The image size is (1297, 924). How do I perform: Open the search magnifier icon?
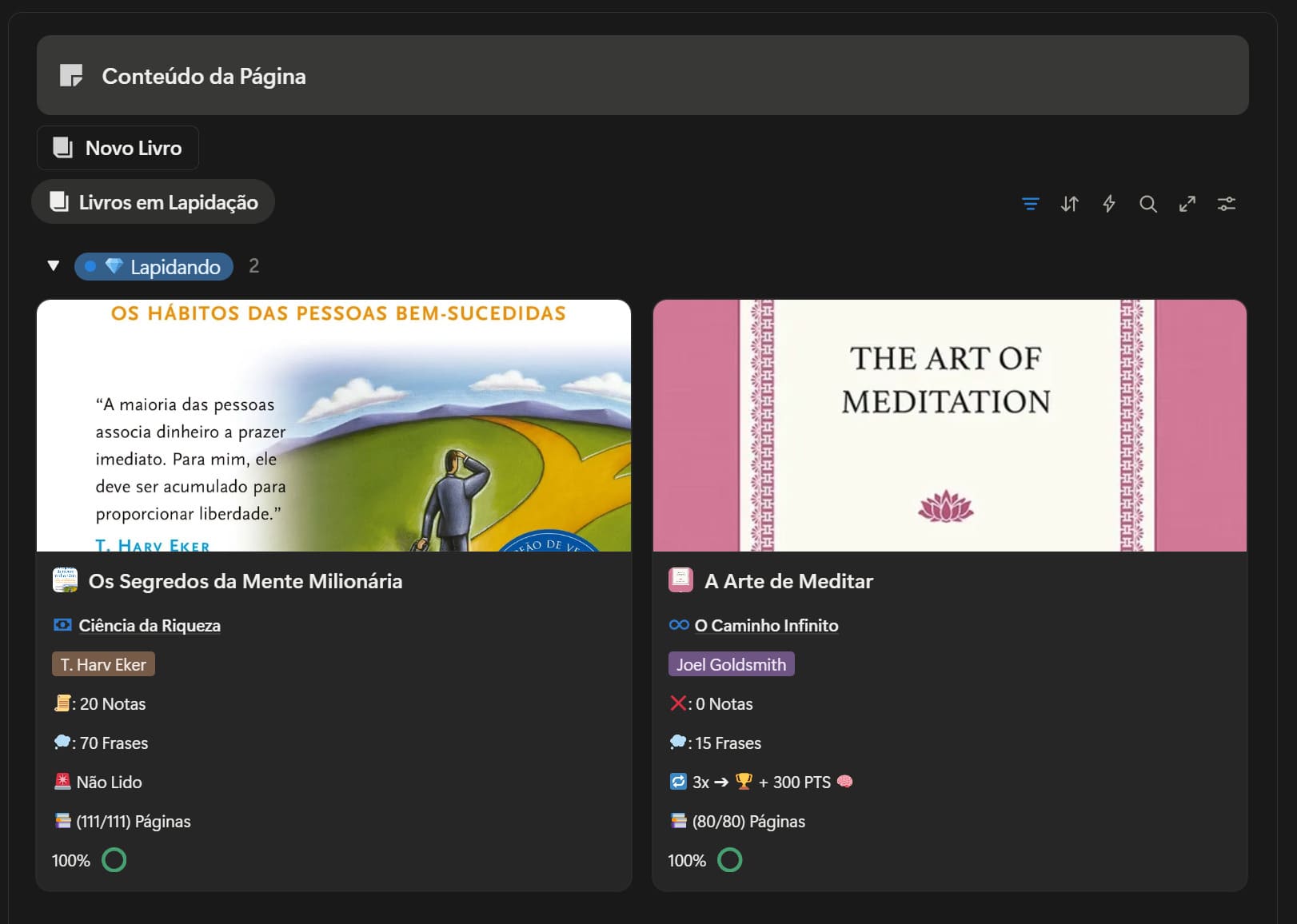(1148, 204)
